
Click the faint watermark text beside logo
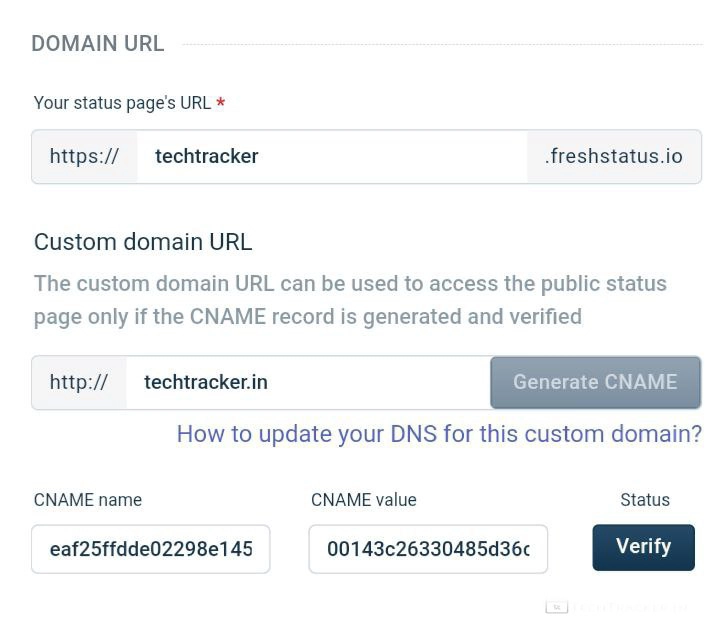coord(630,607)
